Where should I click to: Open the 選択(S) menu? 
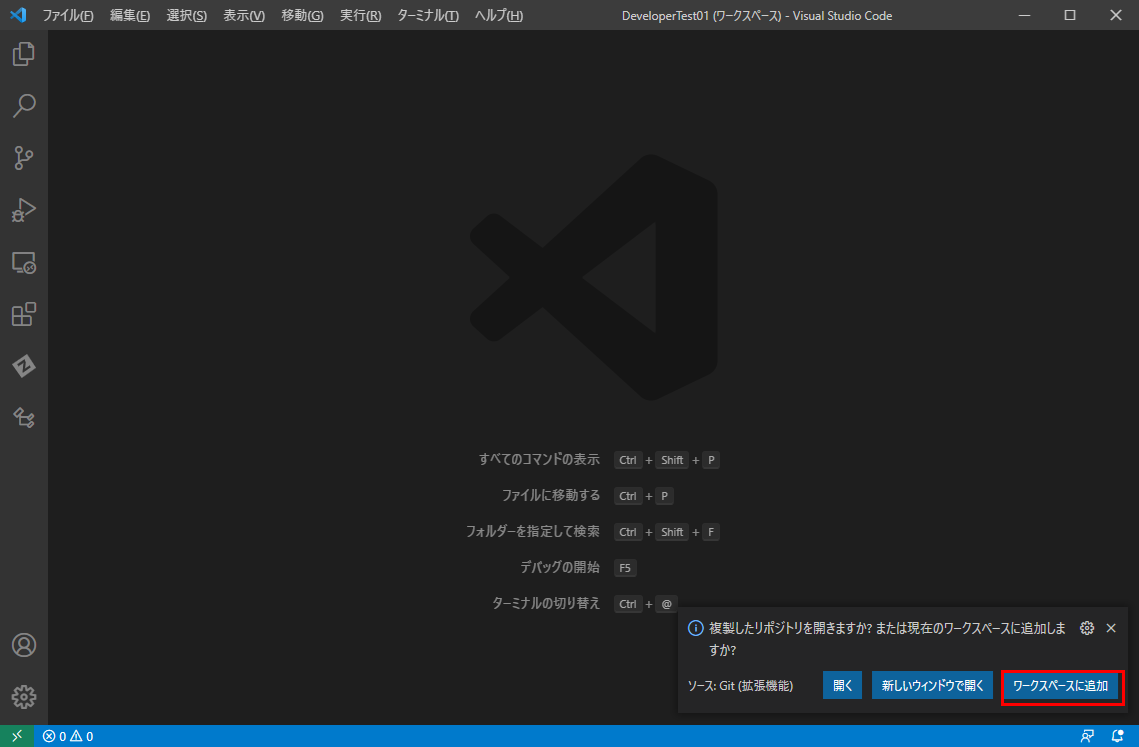click(187, 15)
